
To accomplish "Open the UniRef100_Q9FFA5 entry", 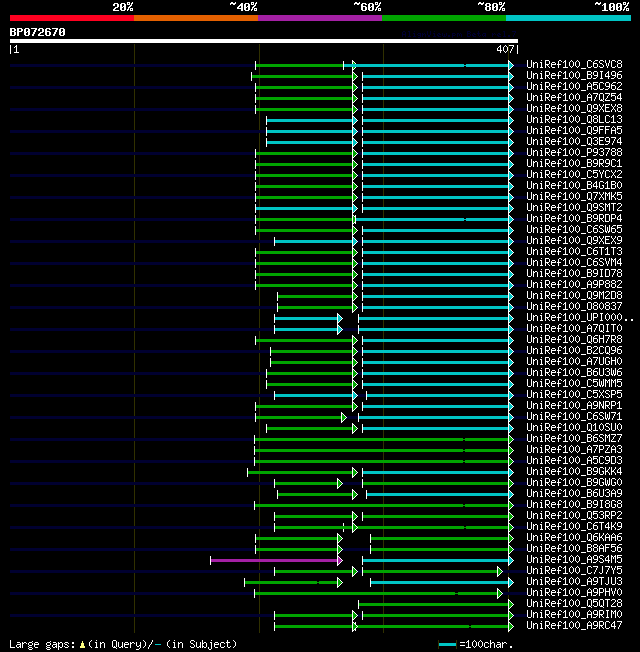I will pos(574,130).
